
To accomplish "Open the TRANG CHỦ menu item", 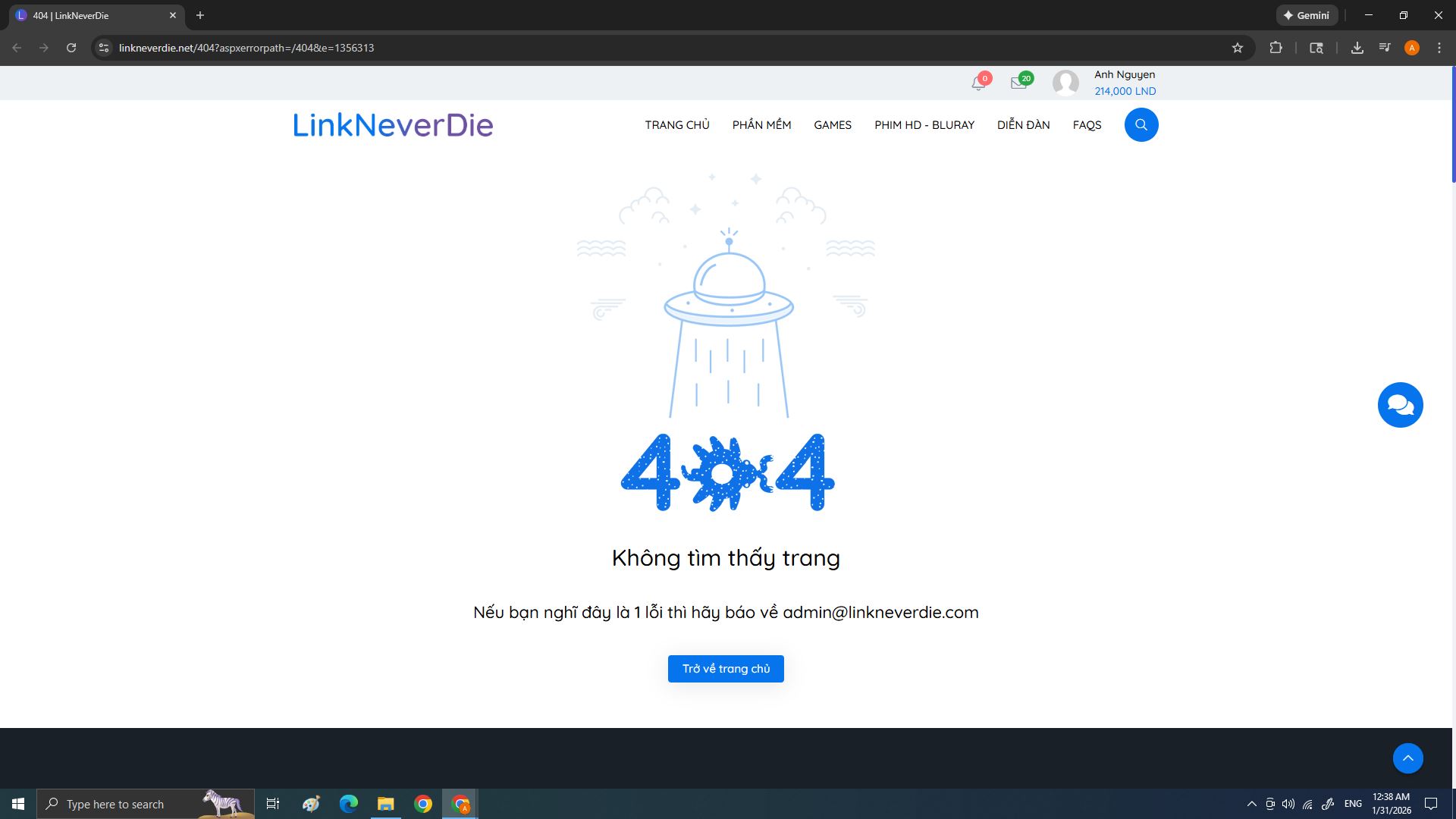I will pos(677,125).
